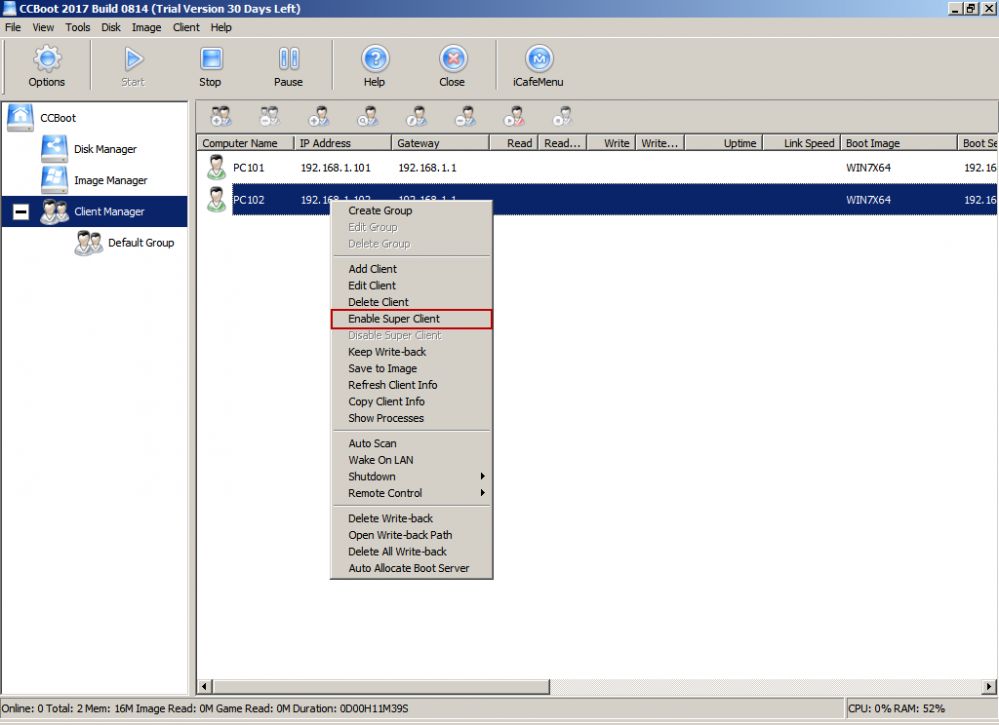This screenshot has width=999, height=725.
Task: Click the Enable Super Client play icon
Action: point(514,117)
